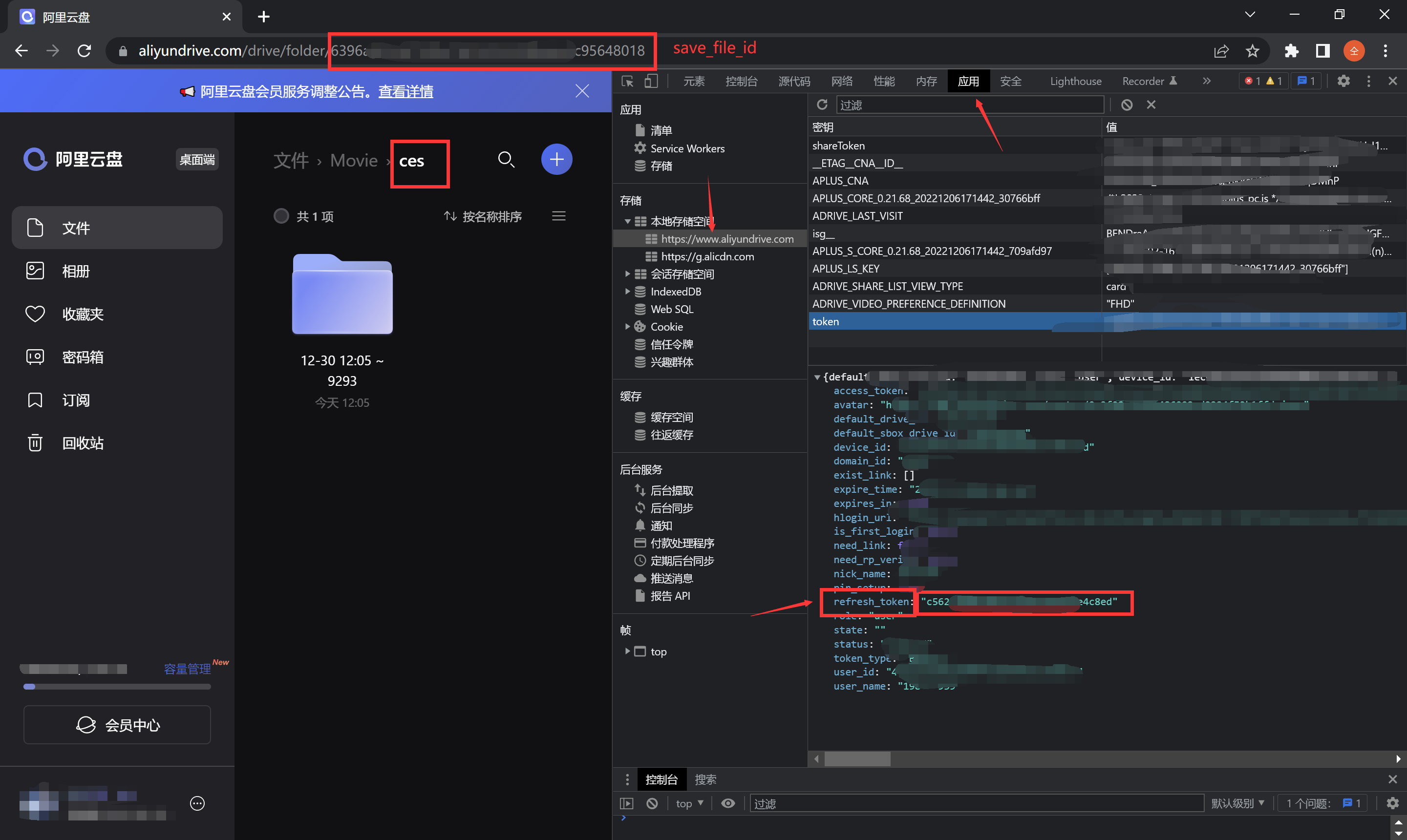
Task: Bookmark this page with the star icon
Action: [x=1252, y=51]
